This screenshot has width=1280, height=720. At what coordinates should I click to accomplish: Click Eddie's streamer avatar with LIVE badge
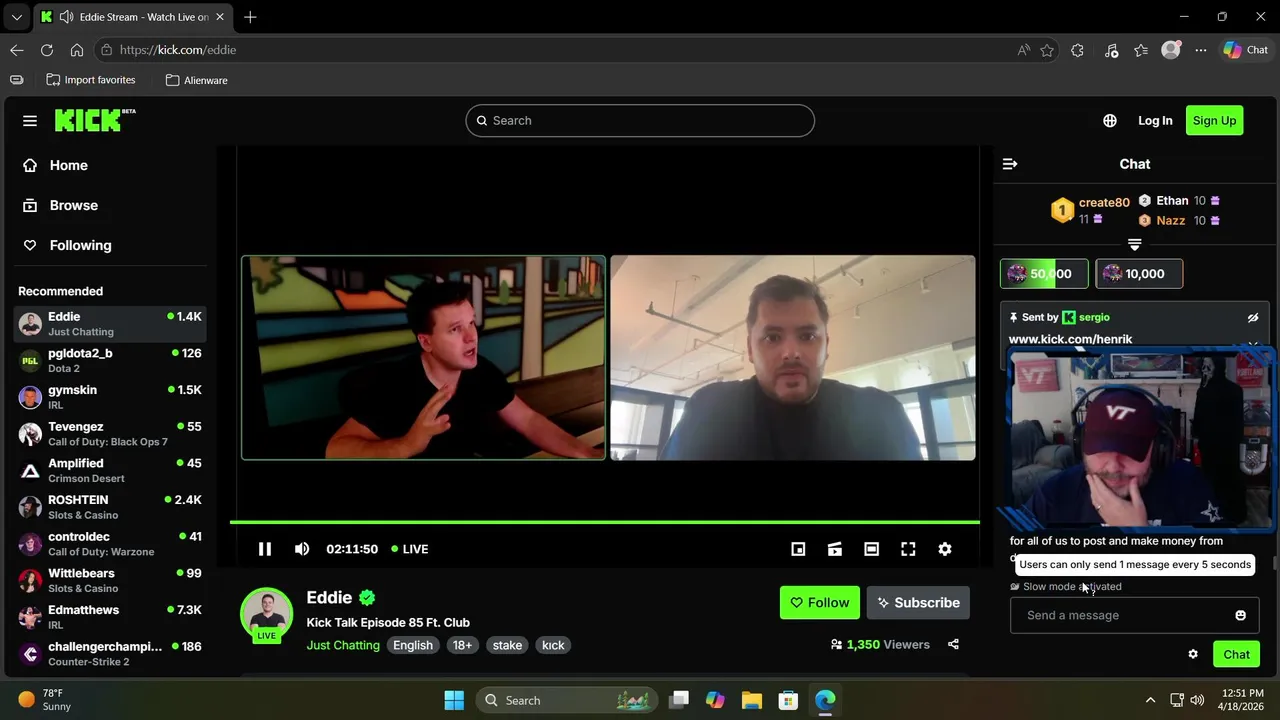pos(267,614)
